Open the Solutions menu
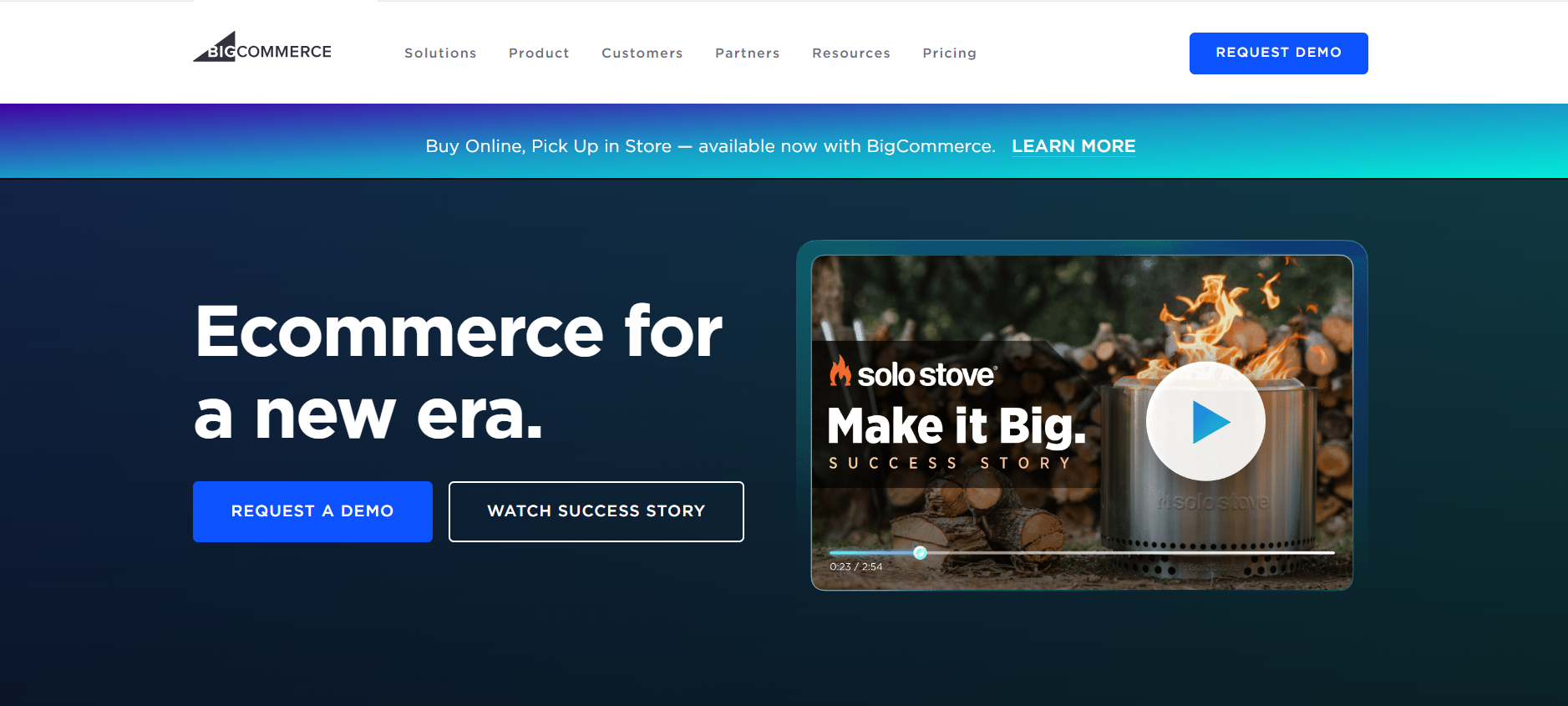 (x=440, y=53)
